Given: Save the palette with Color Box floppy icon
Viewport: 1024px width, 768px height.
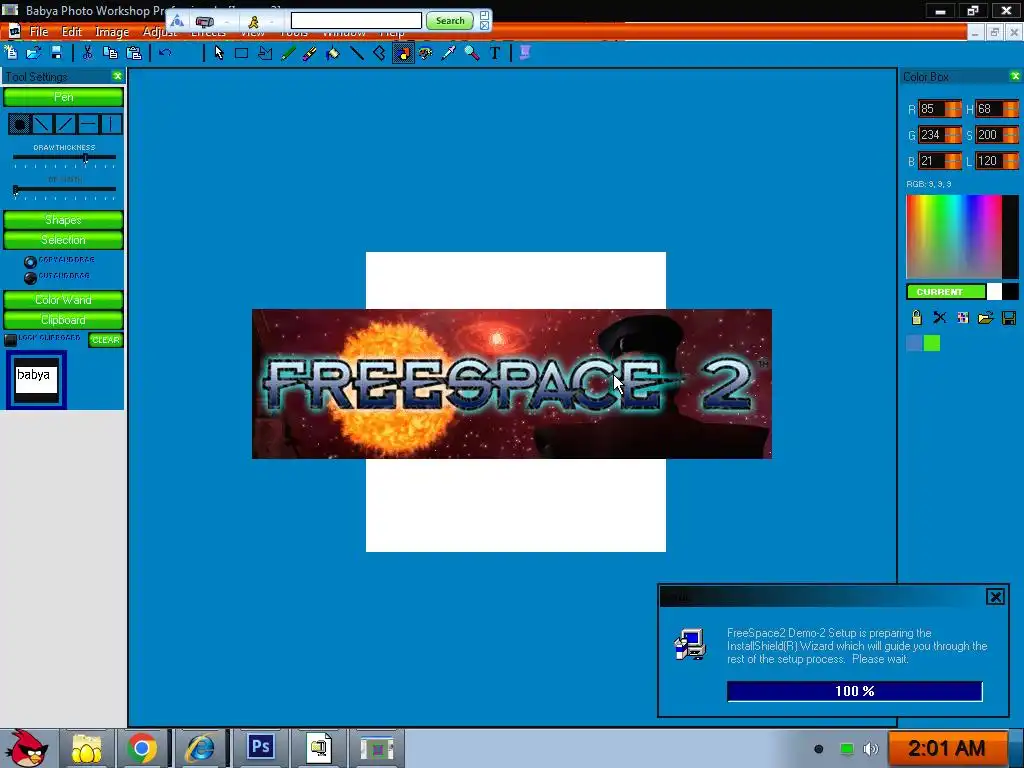Looking at the screenshot, I should (1009, 317).
